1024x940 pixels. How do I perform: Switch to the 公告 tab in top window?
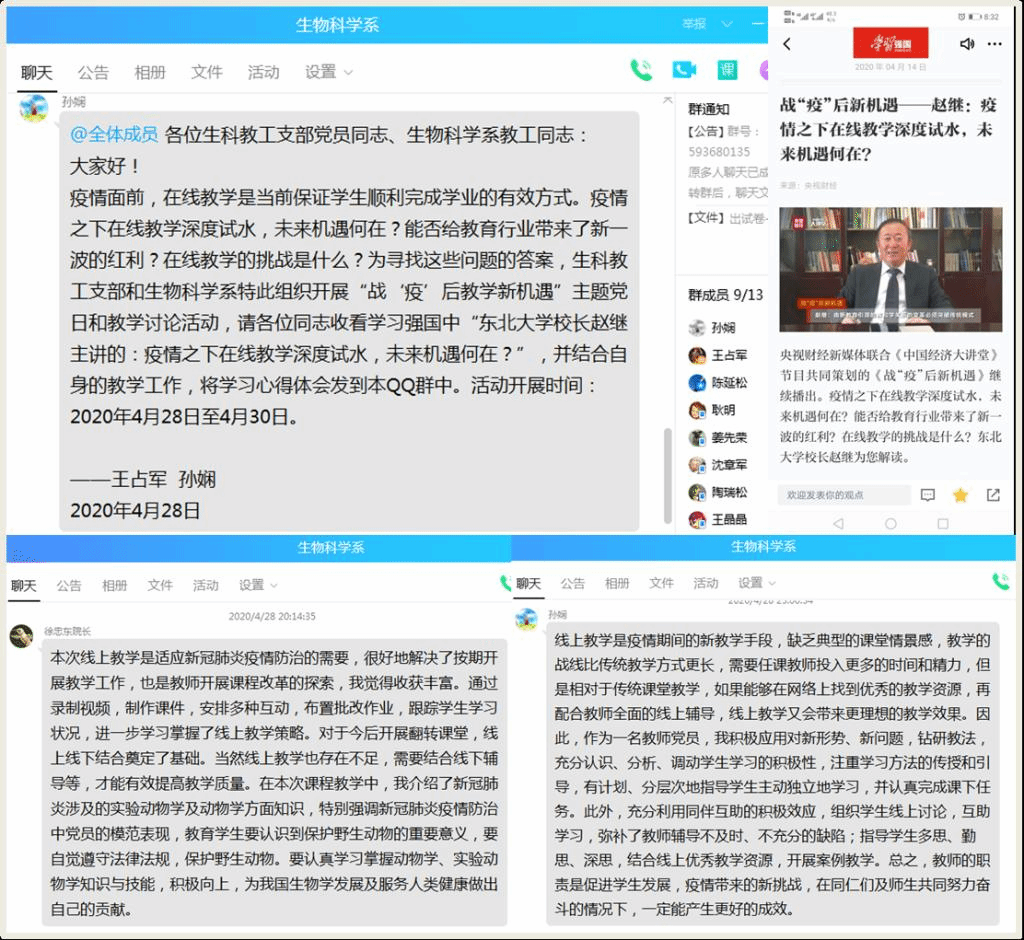[x=93, y=72]
